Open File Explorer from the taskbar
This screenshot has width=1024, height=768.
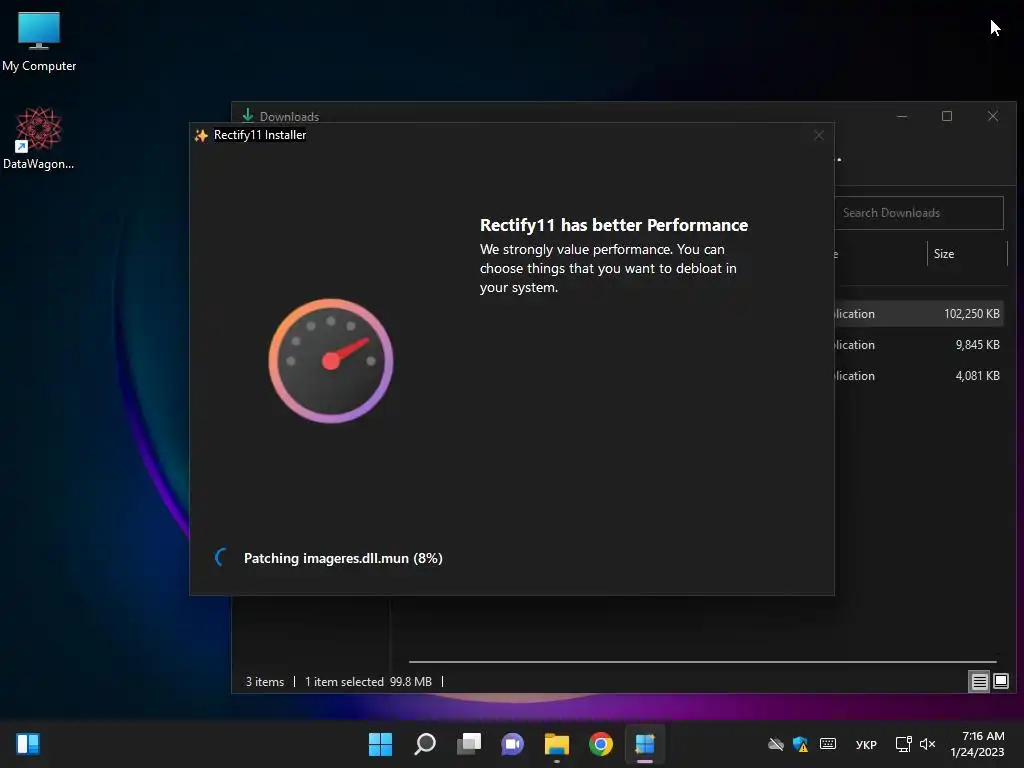[x=557, y=744]
